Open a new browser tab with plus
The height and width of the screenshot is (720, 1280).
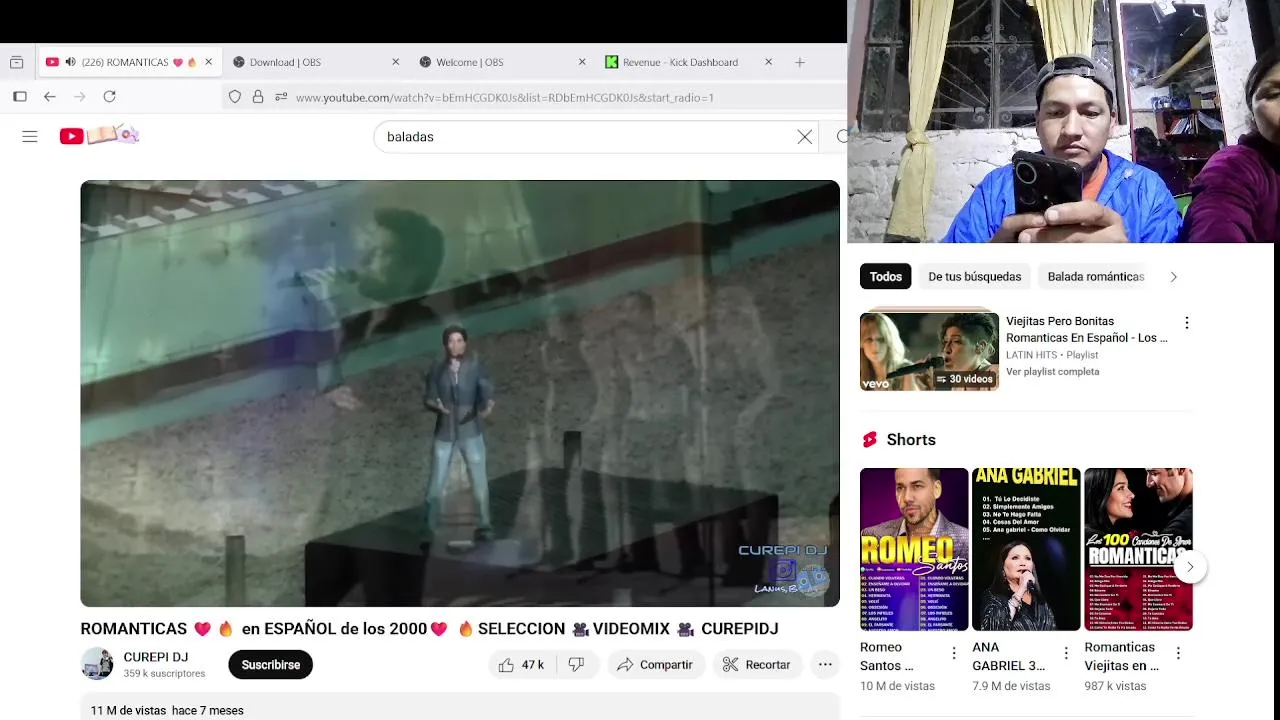799,62
